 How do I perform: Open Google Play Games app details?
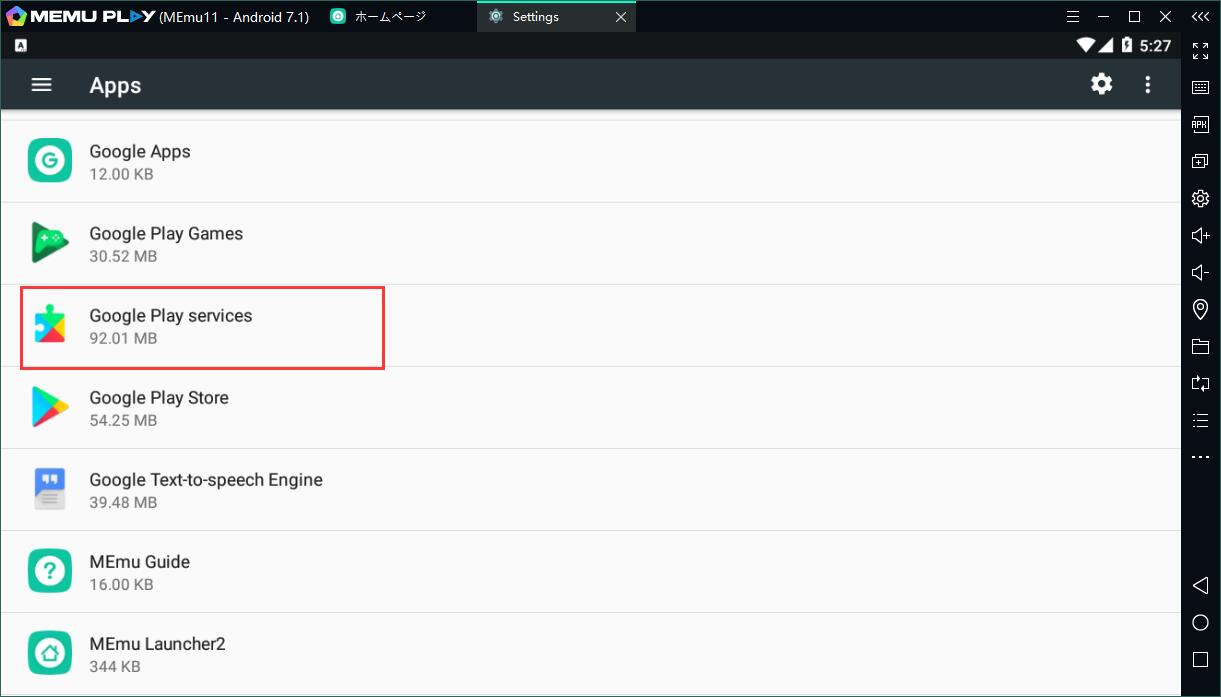tap(166, 244)
